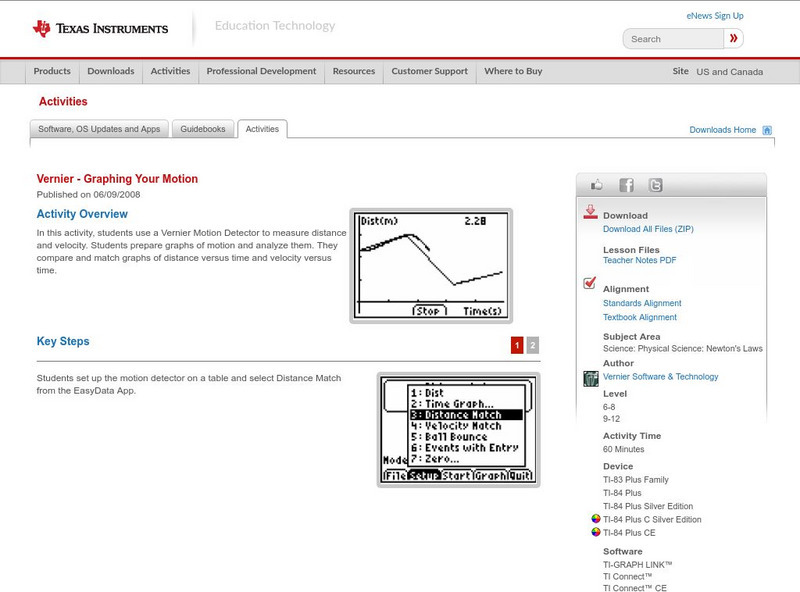Switch to Software, OS Updates and Apps tab
Screen dimensions: 800x592
[99, 129]
